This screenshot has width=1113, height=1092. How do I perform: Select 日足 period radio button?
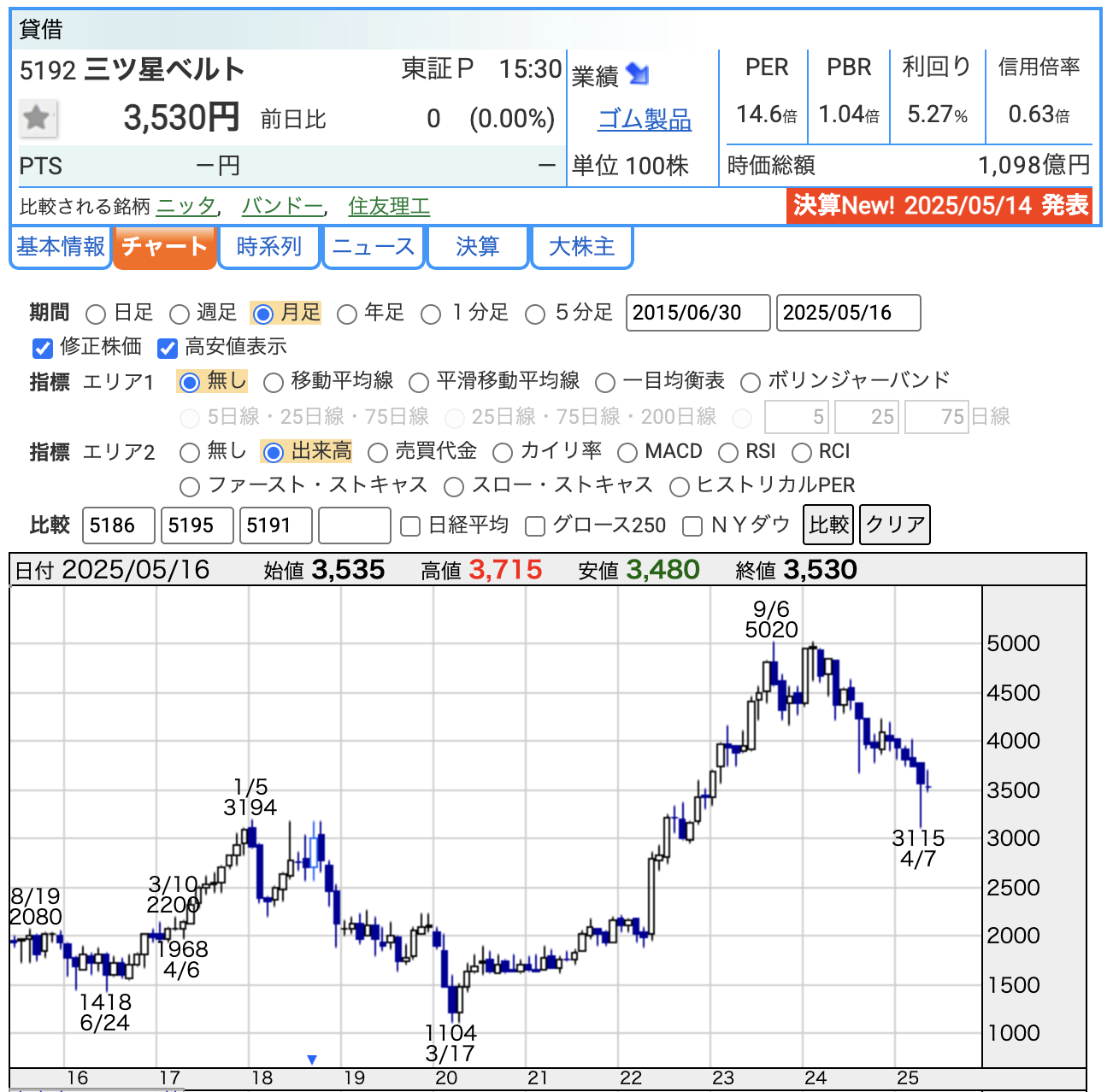(x=96, y=314)
